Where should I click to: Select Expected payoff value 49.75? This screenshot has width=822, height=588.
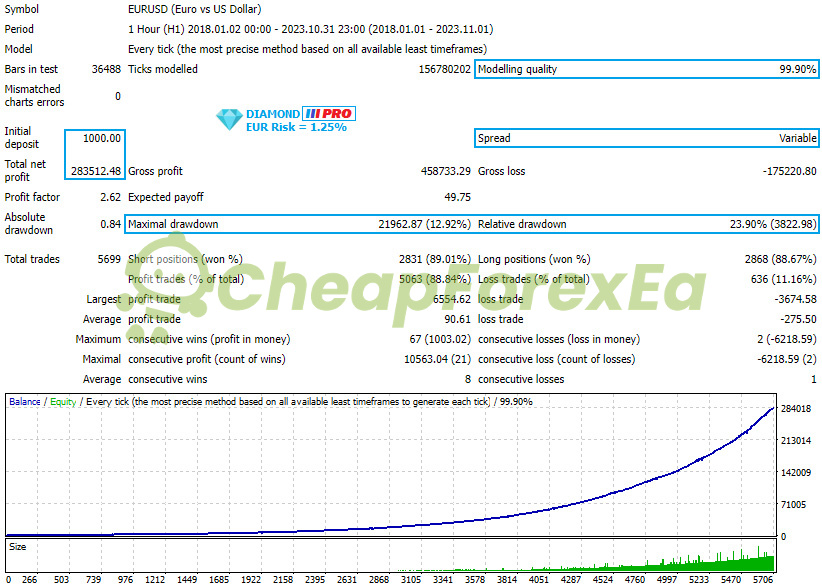457,198
